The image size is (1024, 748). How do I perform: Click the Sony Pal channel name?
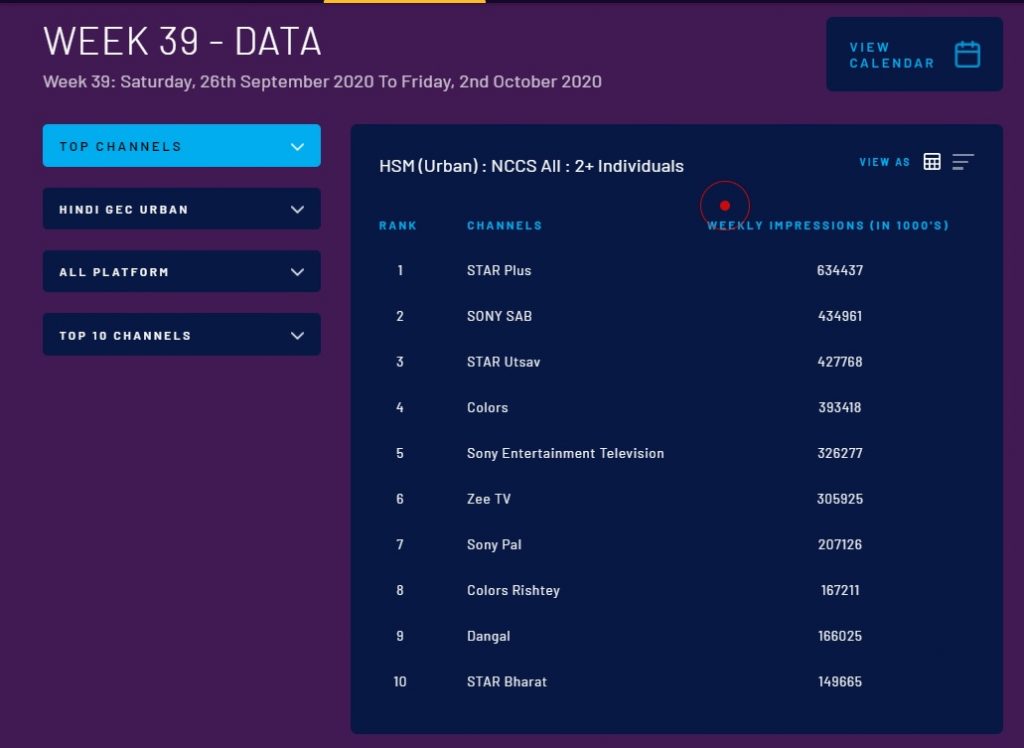(x=494, y=545)
